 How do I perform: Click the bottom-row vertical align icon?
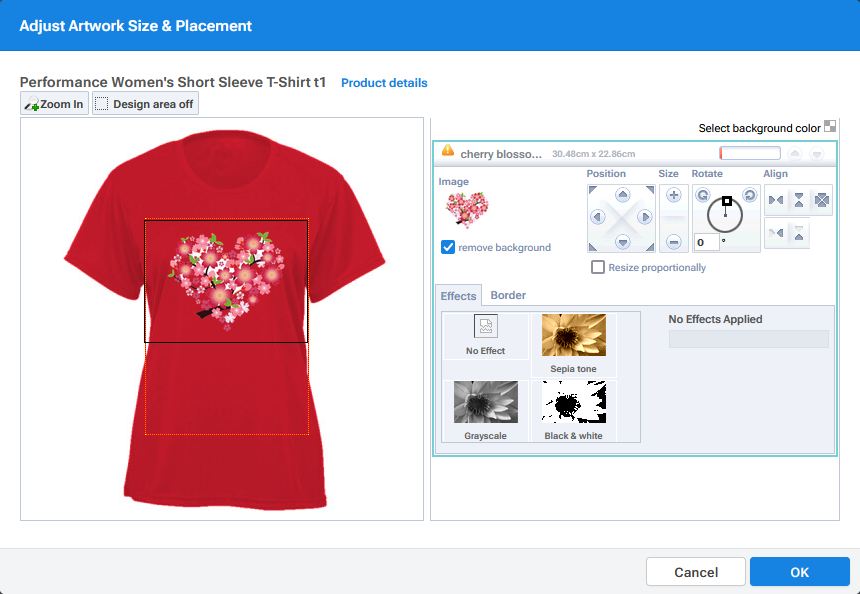799,234
